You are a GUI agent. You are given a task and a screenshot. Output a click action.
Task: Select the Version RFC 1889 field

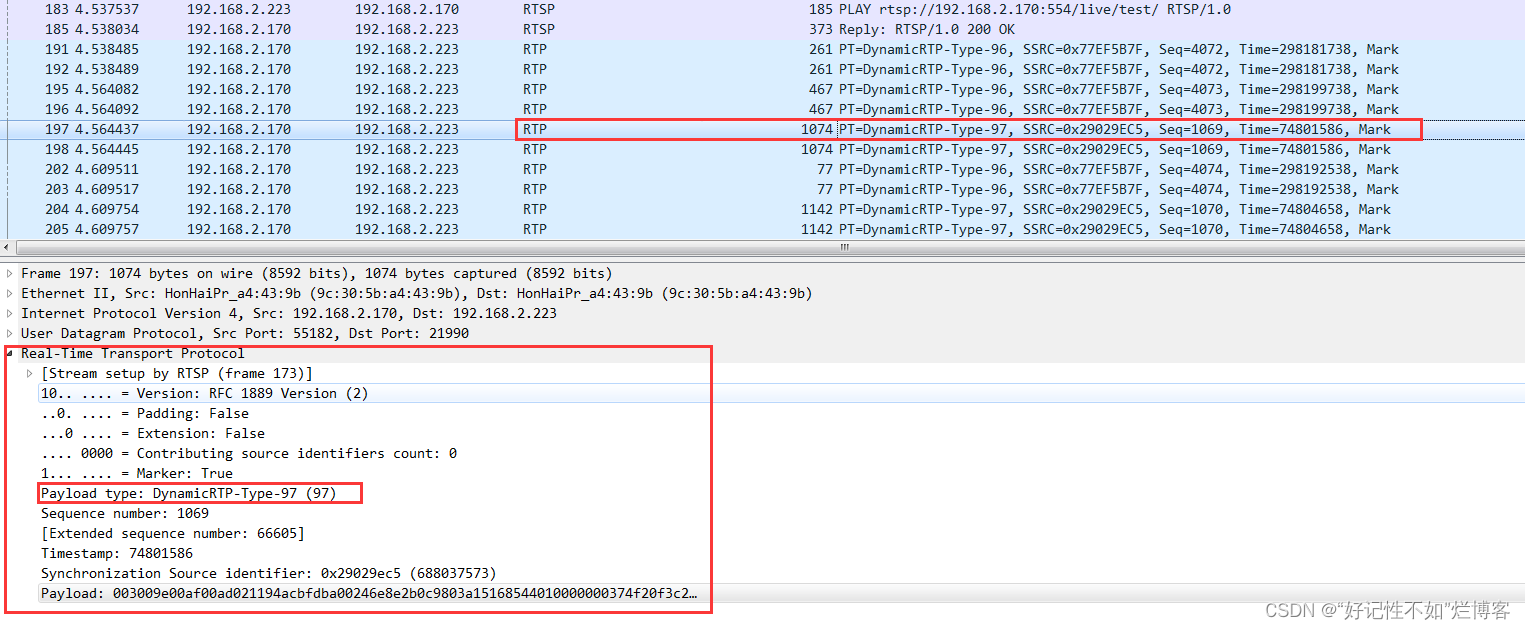point(204,393)
